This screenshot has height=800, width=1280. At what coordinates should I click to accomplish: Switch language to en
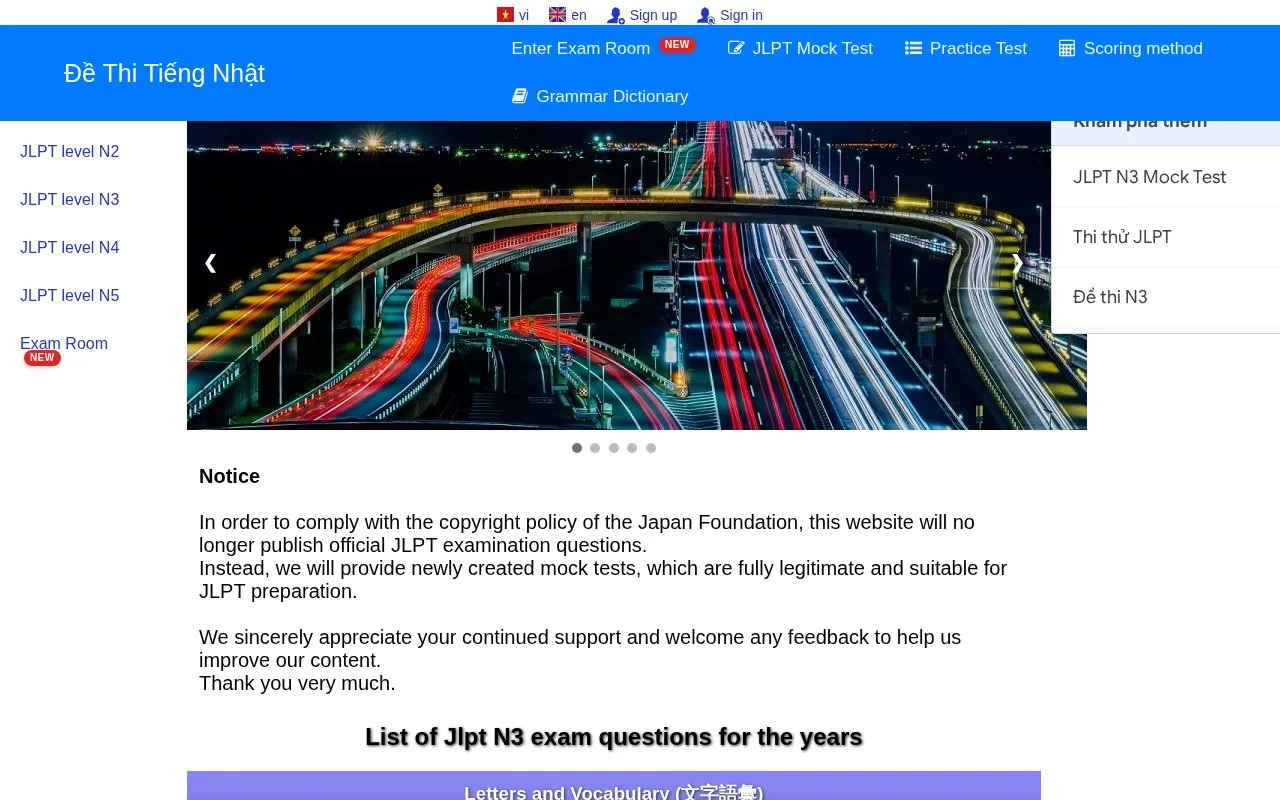coord(568,15)
